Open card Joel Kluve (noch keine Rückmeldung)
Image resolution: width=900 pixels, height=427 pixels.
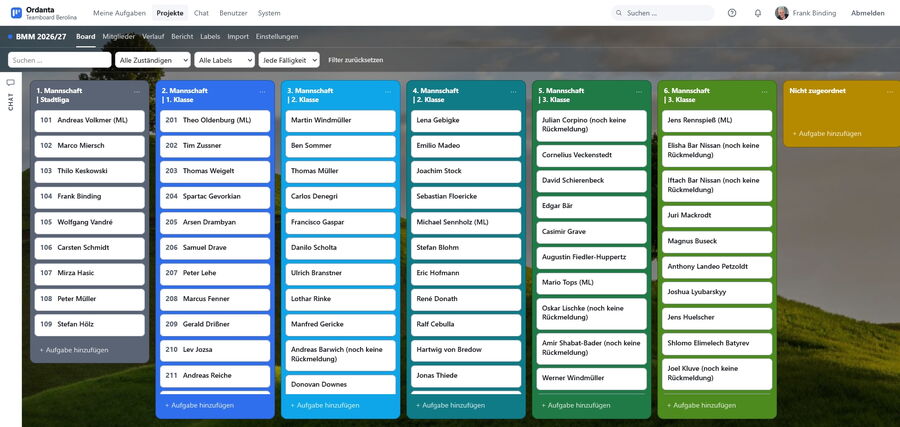[x=717, y=374]
